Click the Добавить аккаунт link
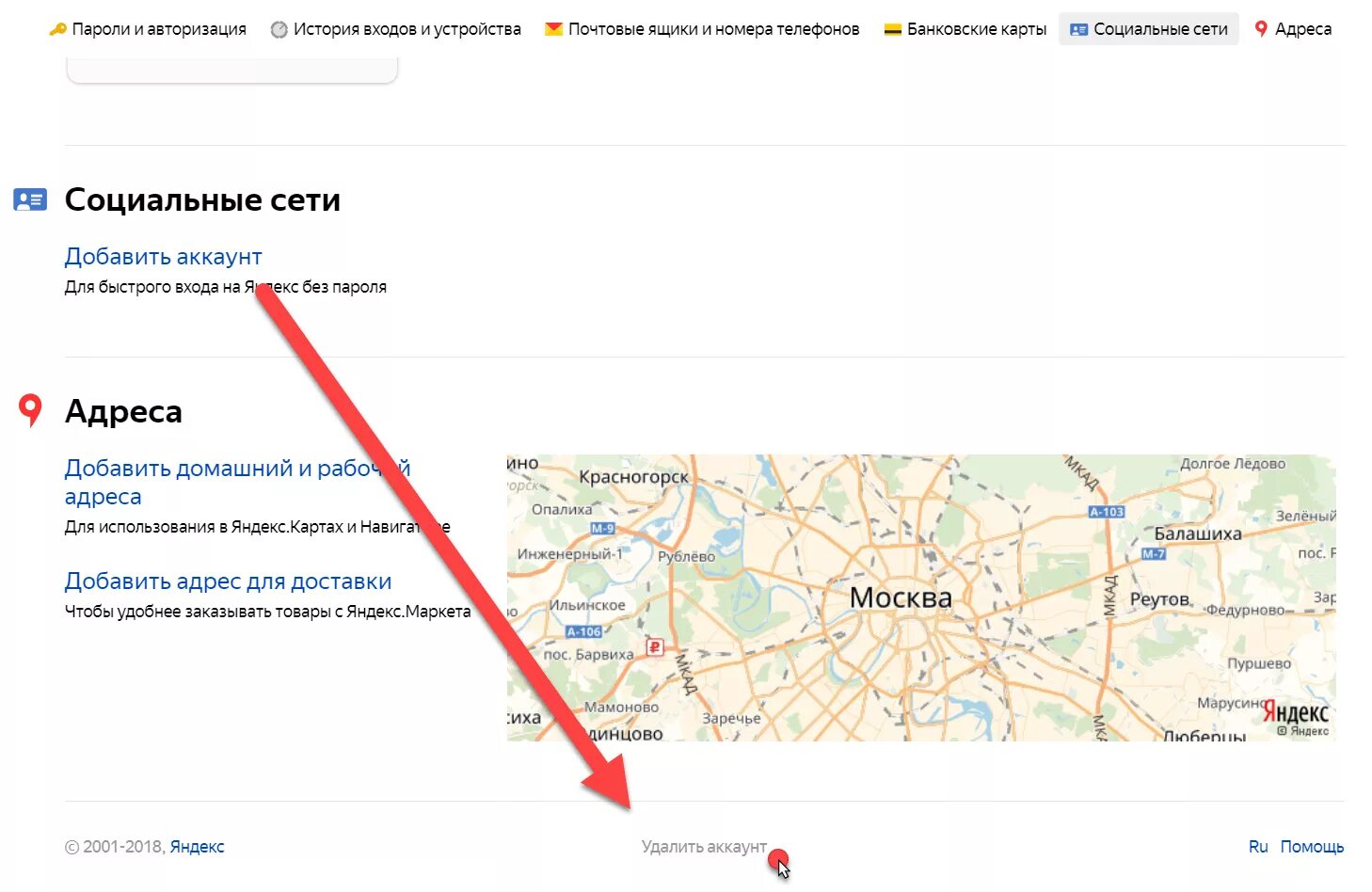Image resolution: width=1372 pixels, height=892 pixels. point(163,257)
